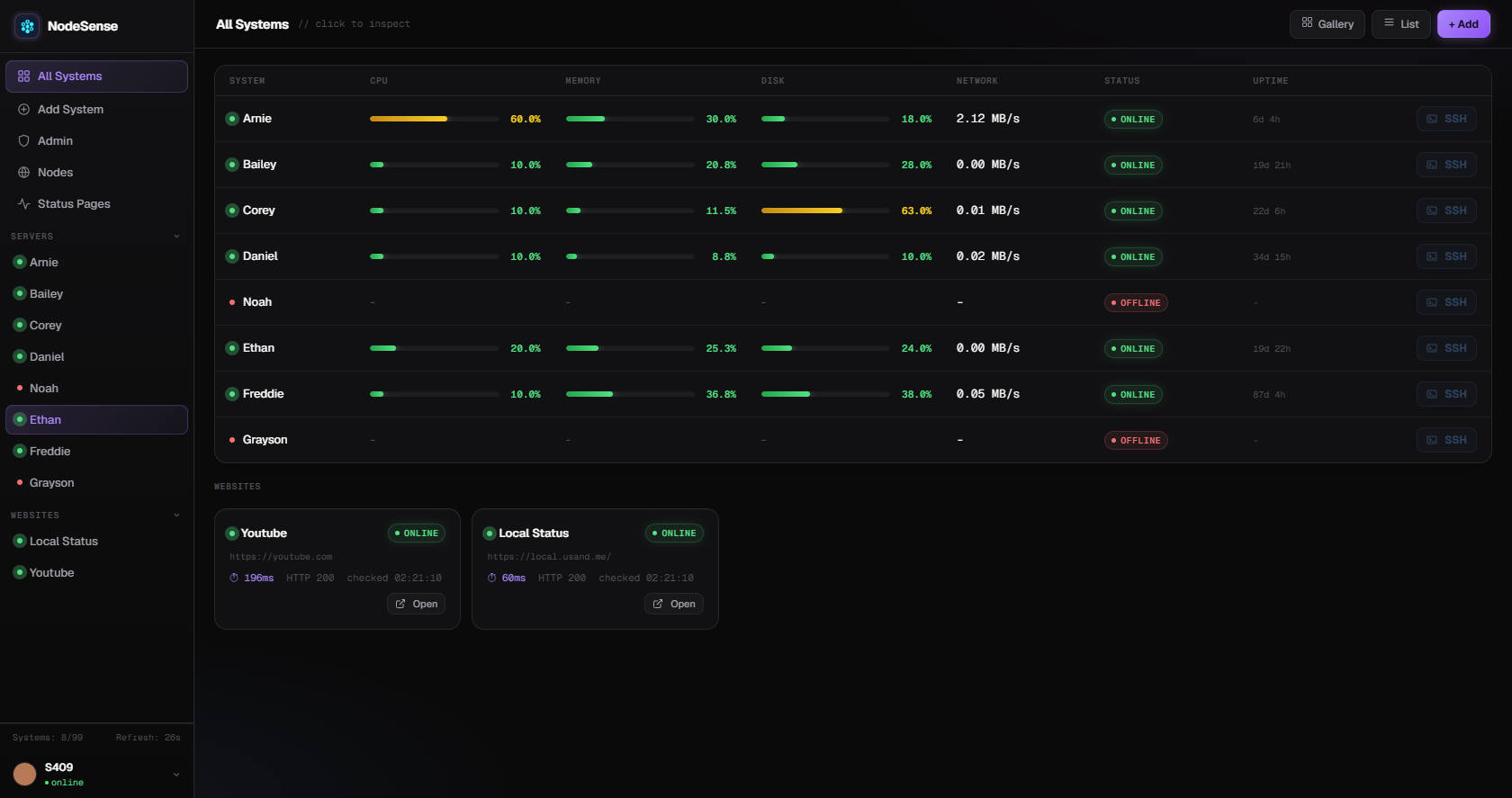Click the Nodes globe icon
The height and width of the screenshot is (798, 1512).
[x=24, y=173]
